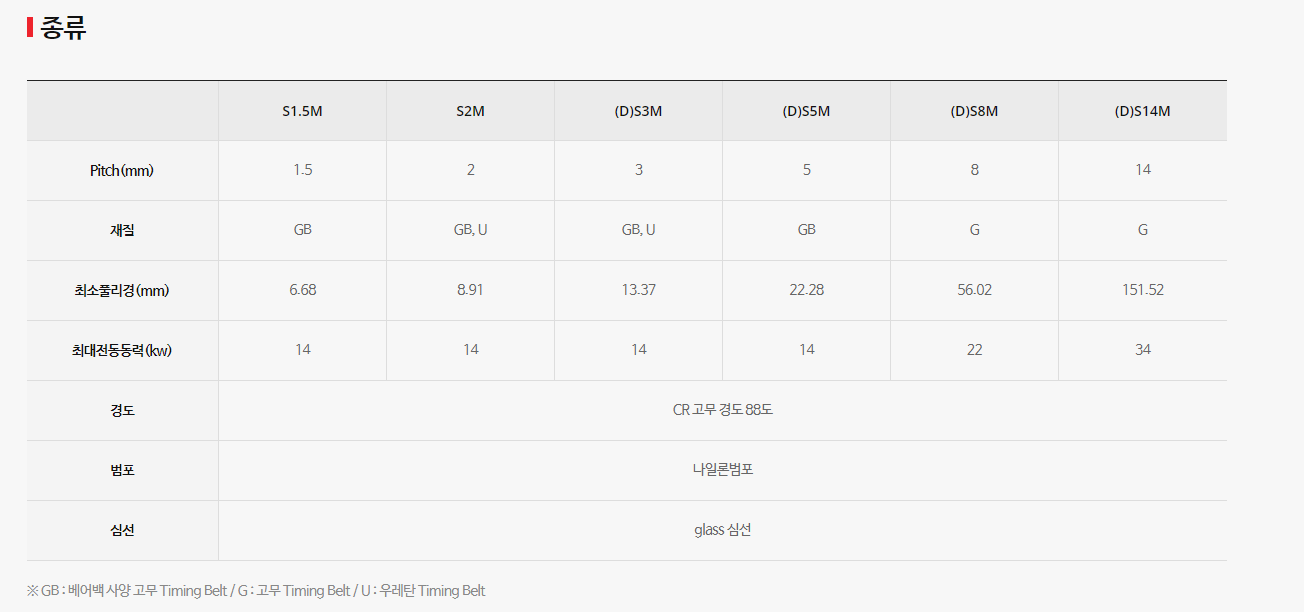This screenshot has width=1304, height=612.
Task: Click the 심선 row label
Action: (x=122, y=530)
